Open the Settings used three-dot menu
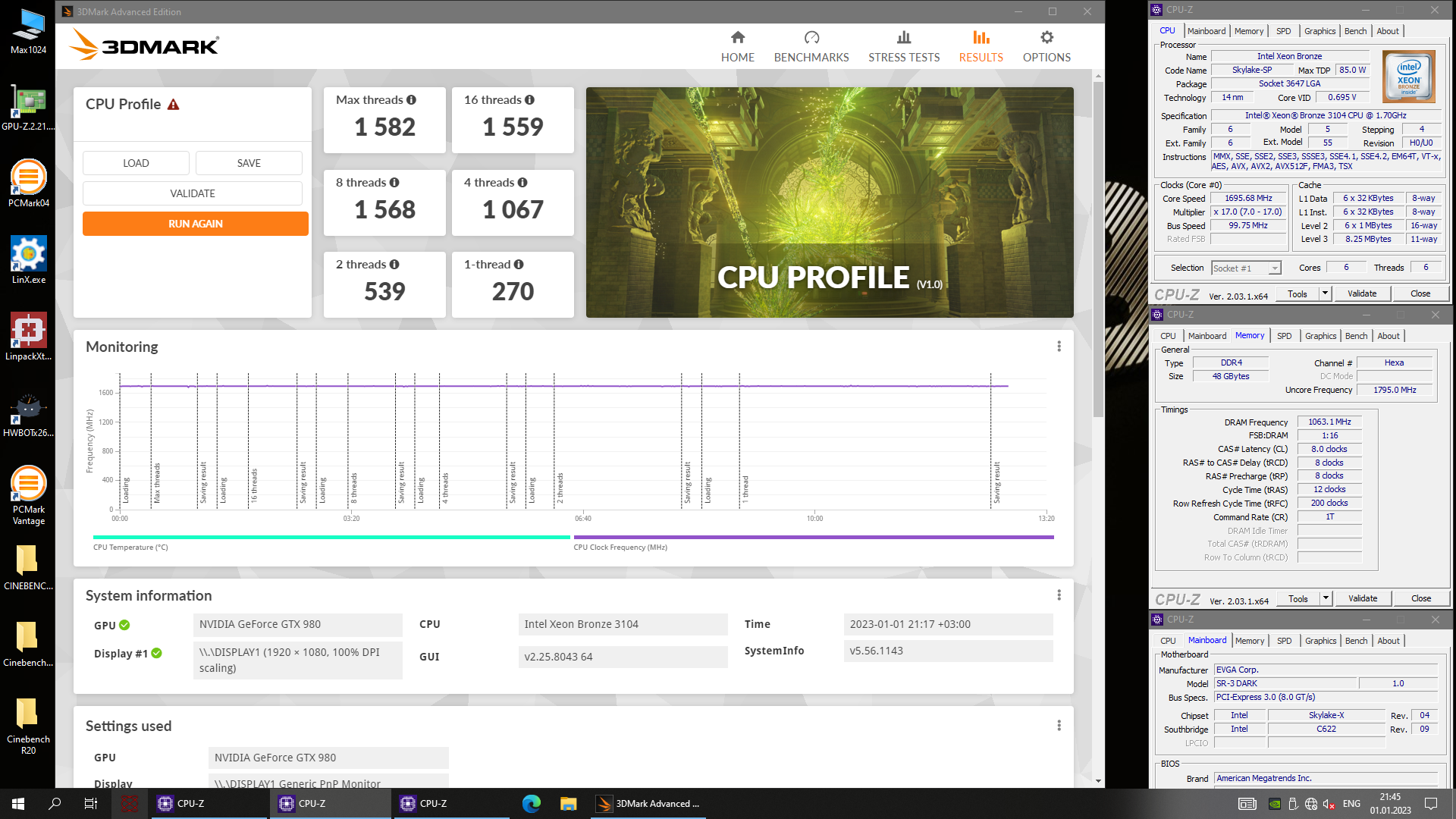This screenshot has height=819, width=1456. [1059, 726]
